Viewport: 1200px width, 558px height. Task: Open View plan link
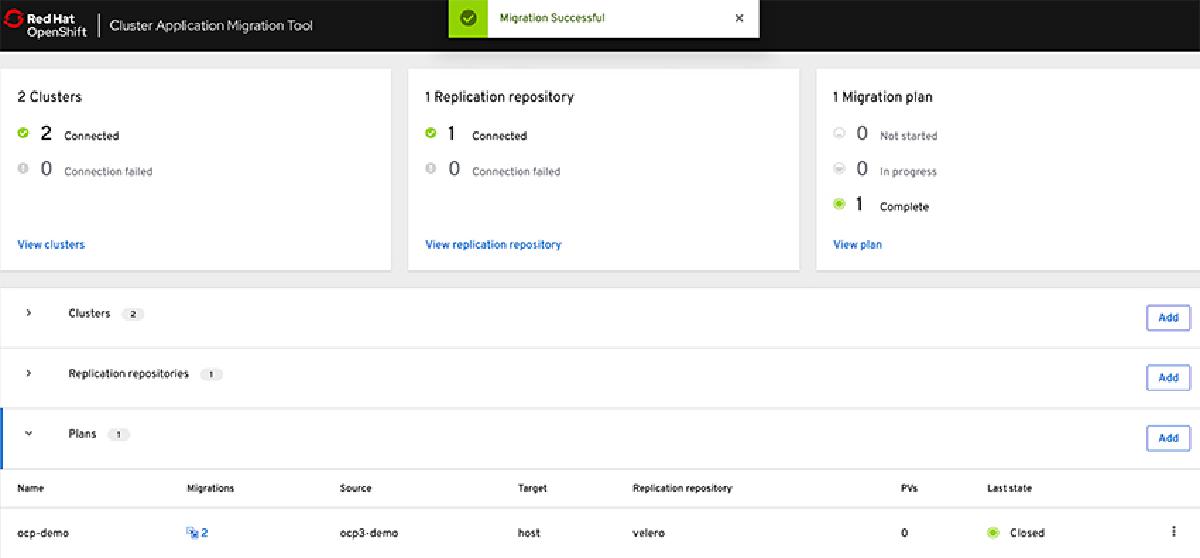pyautogui.click(x=857, y=244)
